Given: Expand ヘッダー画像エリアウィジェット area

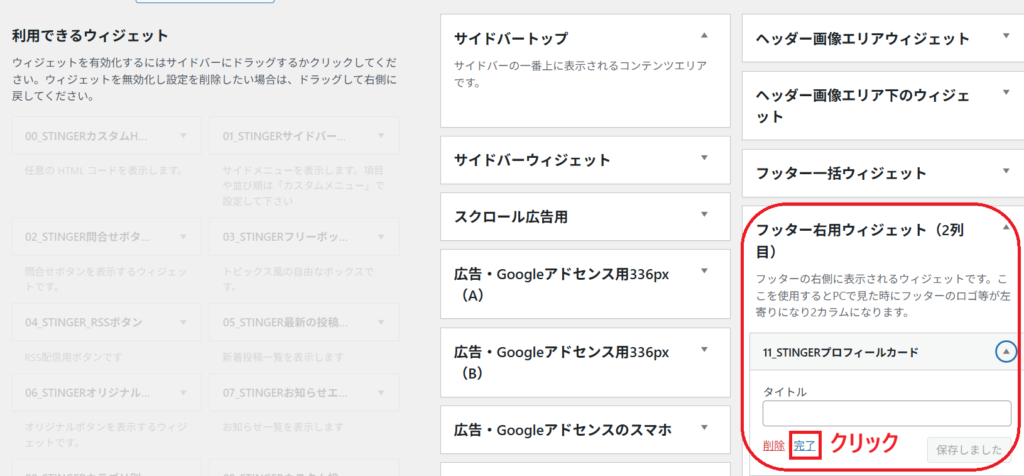Looking at the screenshot, I should 1006,36.
